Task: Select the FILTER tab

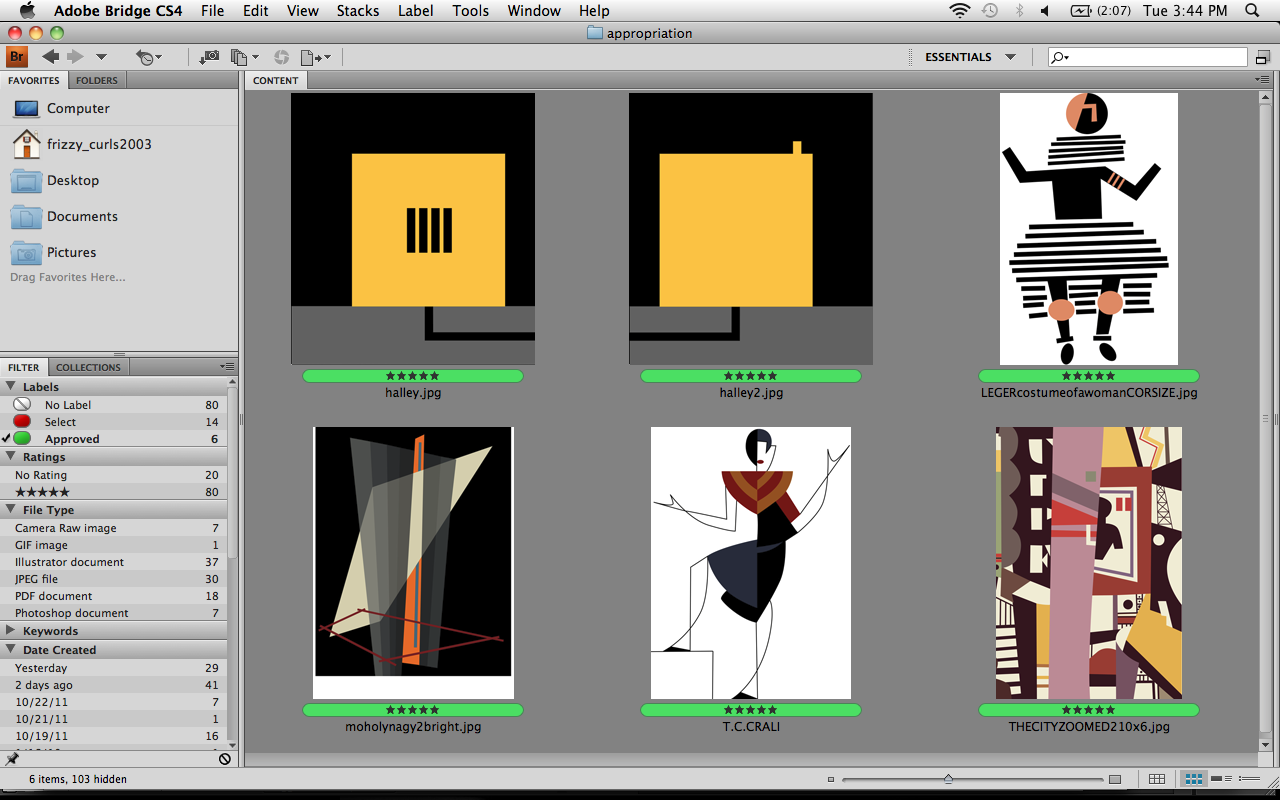Action: pyautogui.click(x=24, y=367)
